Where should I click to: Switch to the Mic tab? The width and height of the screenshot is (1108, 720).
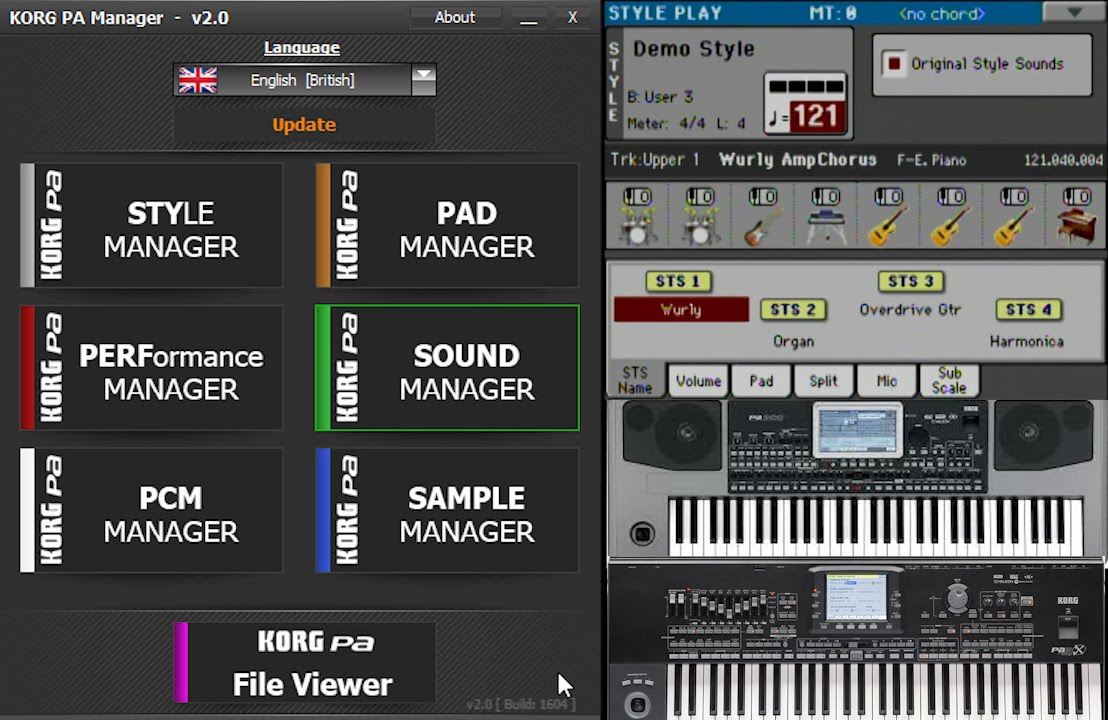886,381
